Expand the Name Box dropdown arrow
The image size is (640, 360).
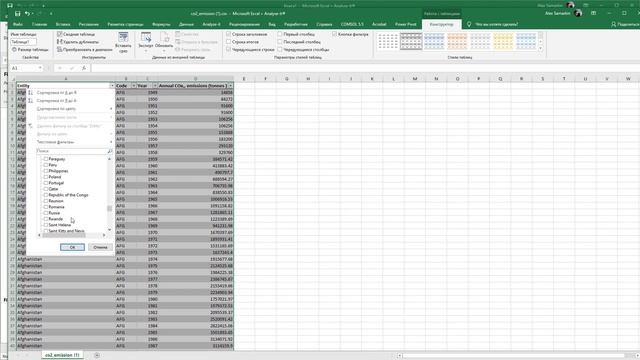coord(40,68)
